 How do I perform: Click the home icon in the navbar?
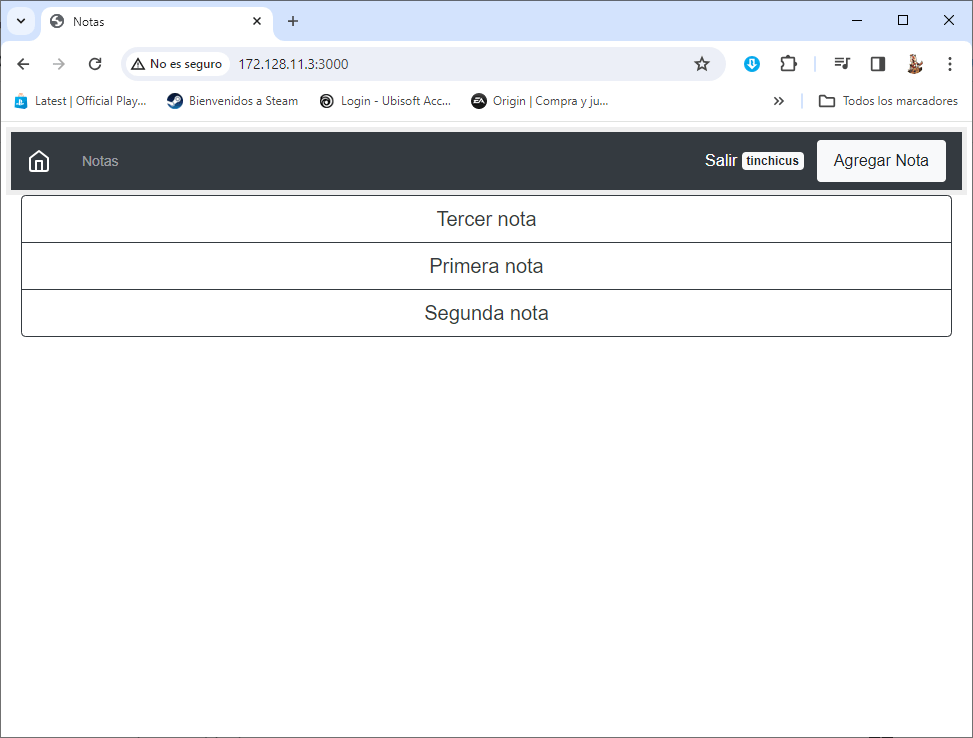(39, 161)
